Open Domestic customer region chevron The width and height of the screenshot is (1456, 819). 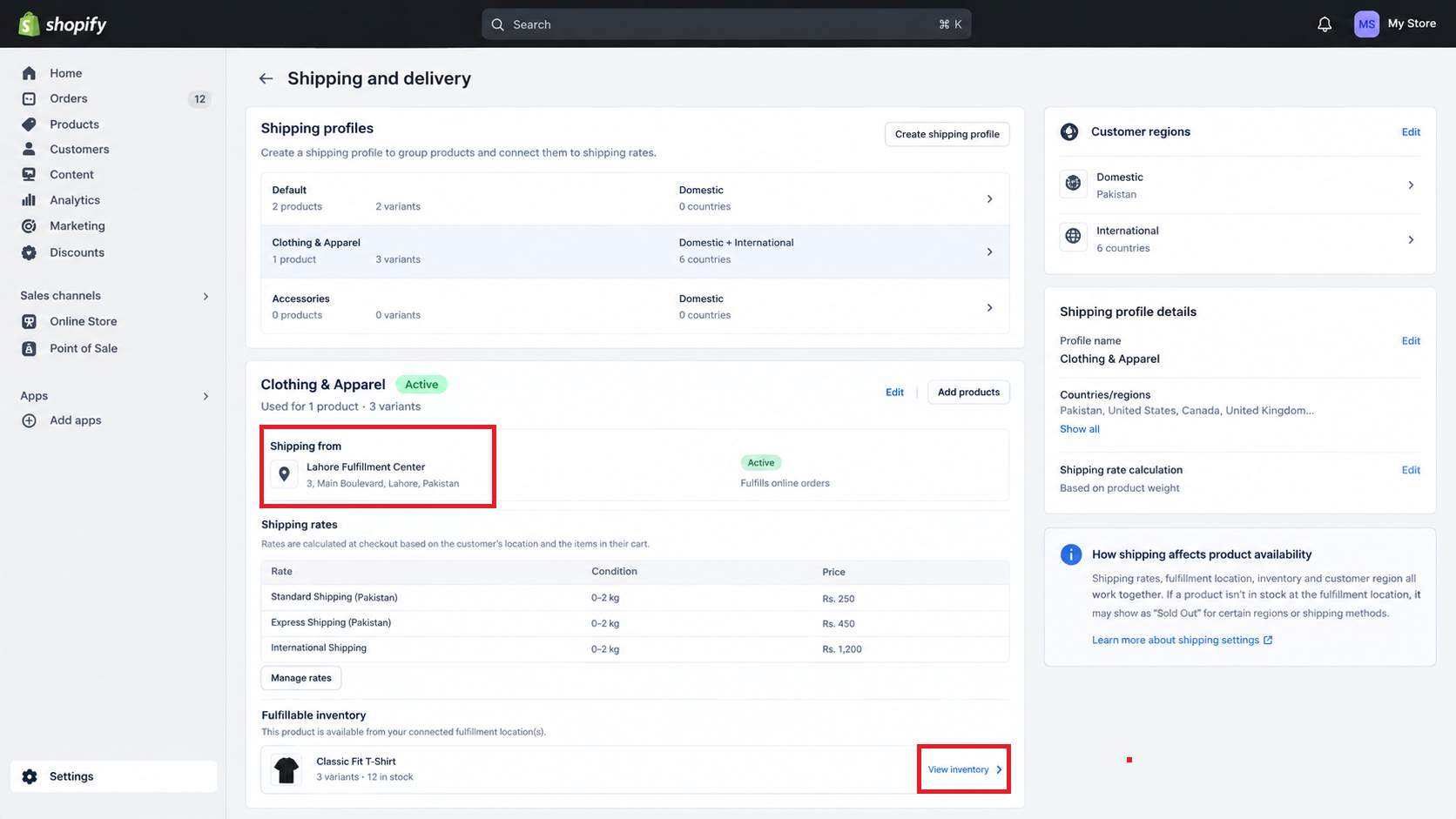[x=1411, y=185]
